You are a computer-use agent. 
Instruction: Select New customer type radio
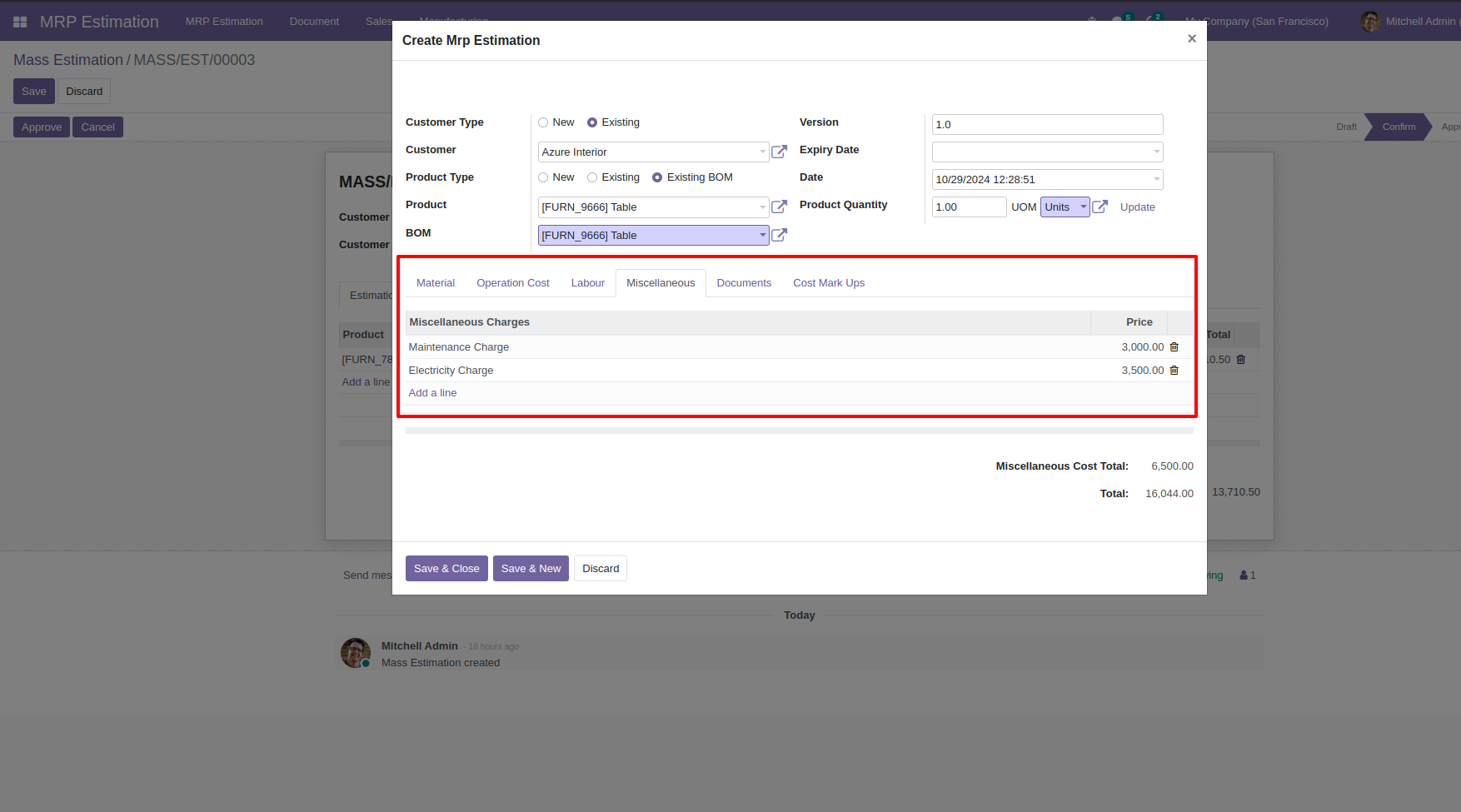pyautogui.click(x=543, y=122)
